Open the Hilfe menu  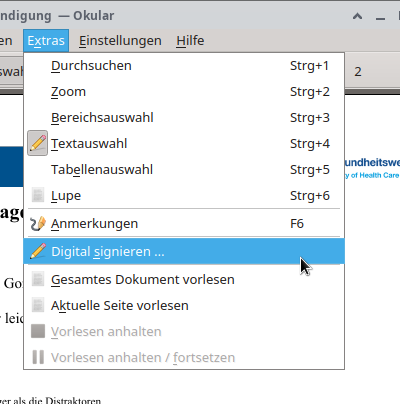point(190,41)
